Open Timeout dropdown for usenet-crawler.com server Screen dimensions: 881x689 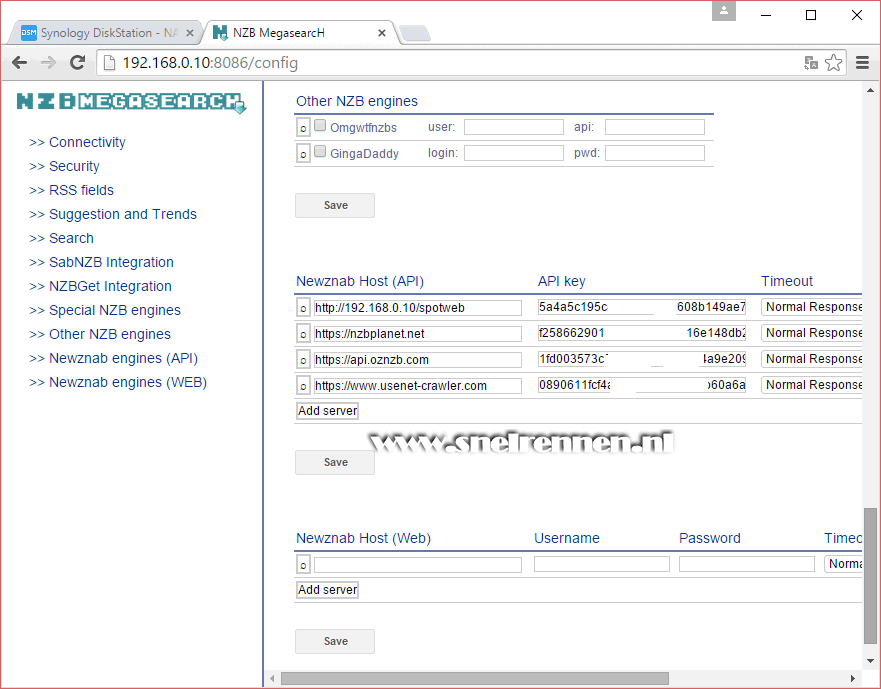coord(812,384)
